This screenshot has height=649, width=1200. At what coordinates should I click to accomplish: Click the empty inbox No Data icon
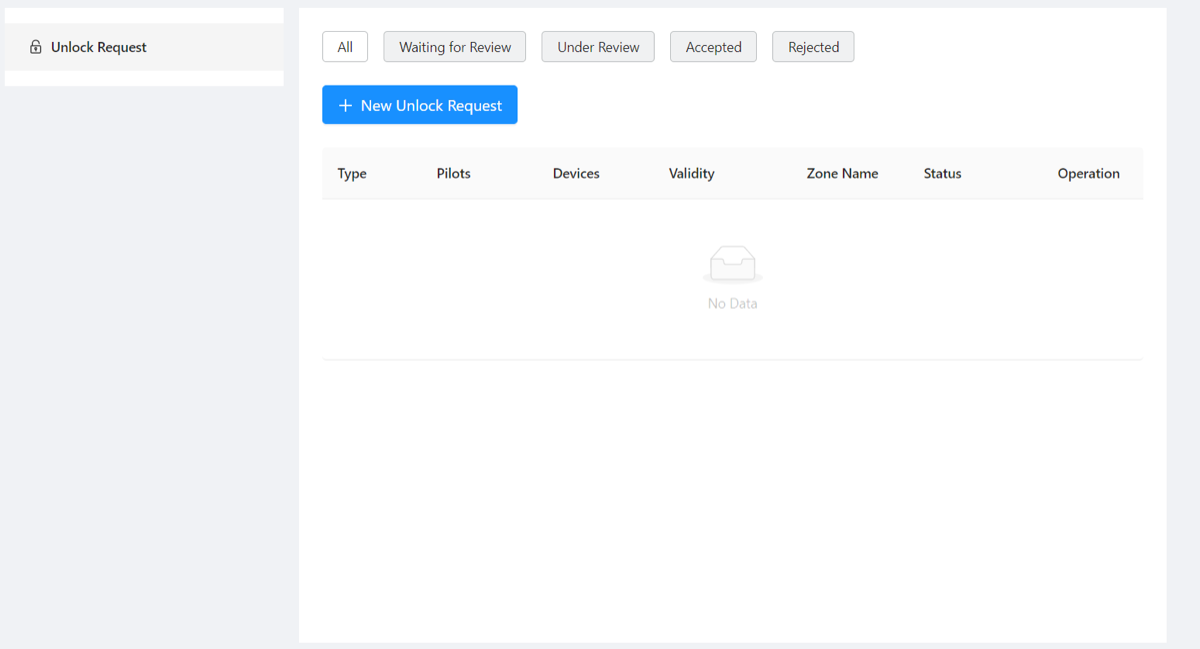click(x=732, y=262)
